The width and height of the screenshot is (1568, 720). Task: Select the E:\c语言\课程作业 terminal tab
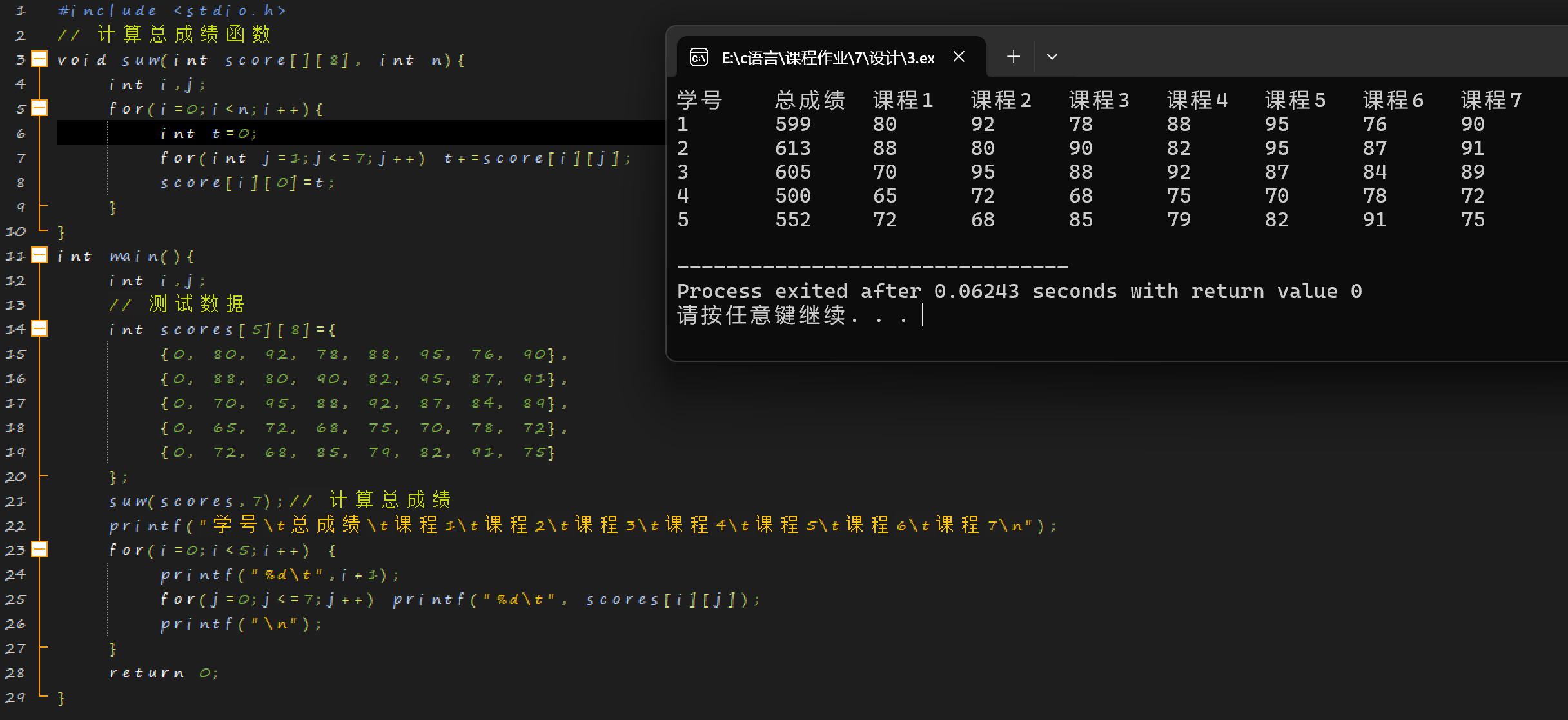click(x=827, y=58)
